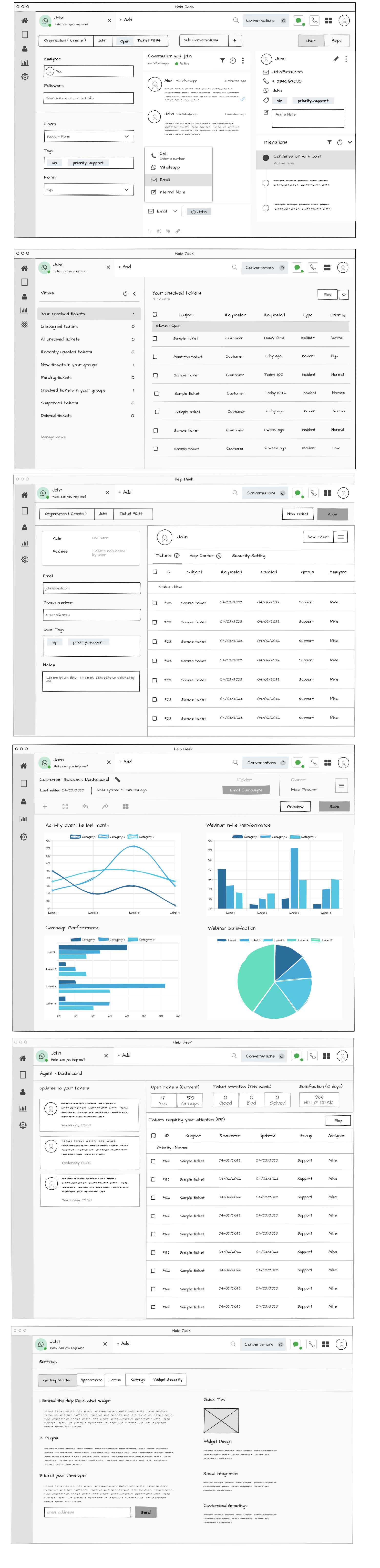This screenshot has width=380, height=1568.
Task: Collapse the Interactions panel chevron
Action: click(349, 142)
